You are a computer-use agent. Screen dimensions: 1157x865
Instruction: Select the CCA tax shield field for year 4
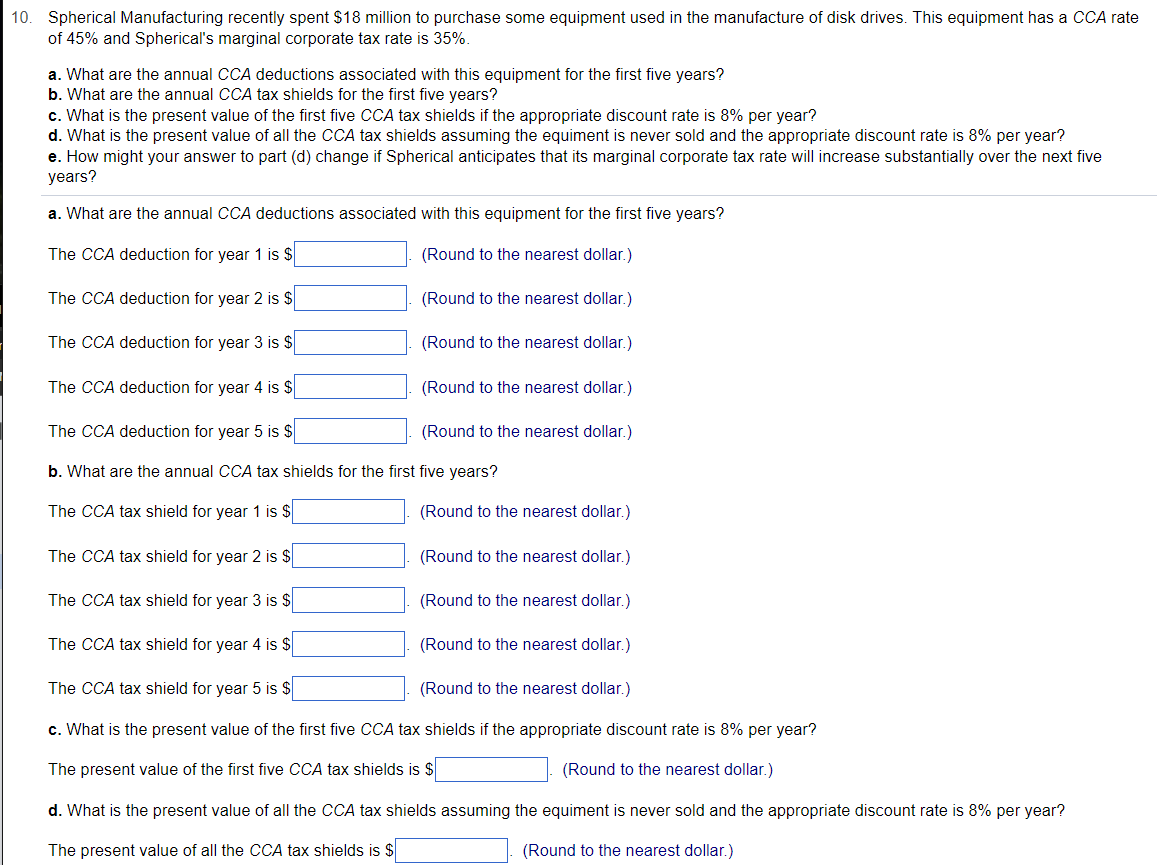348,643
